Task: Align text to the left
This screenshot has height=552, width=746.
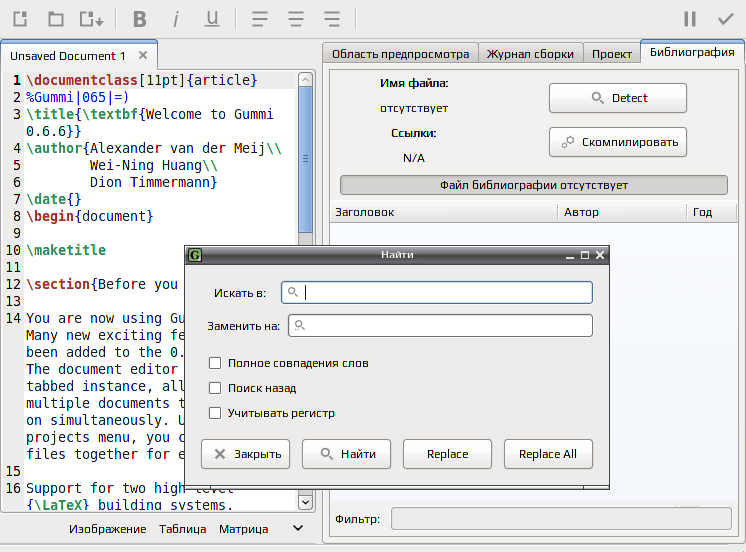Action: (x=260, y=19)
